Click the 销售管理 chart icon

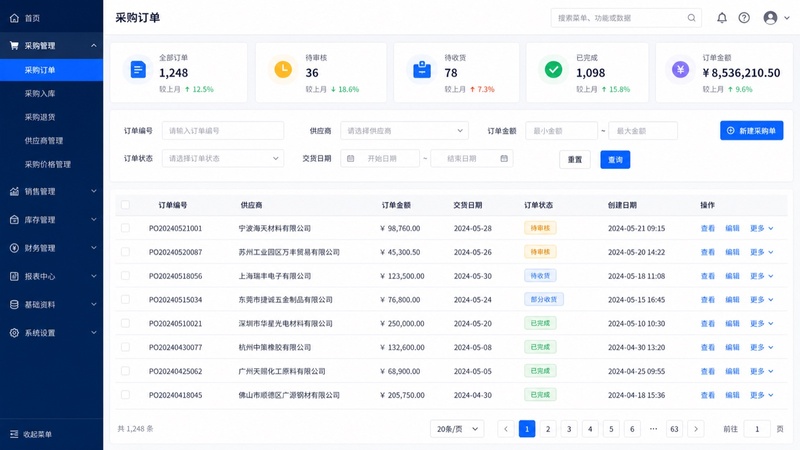point(14,192)
